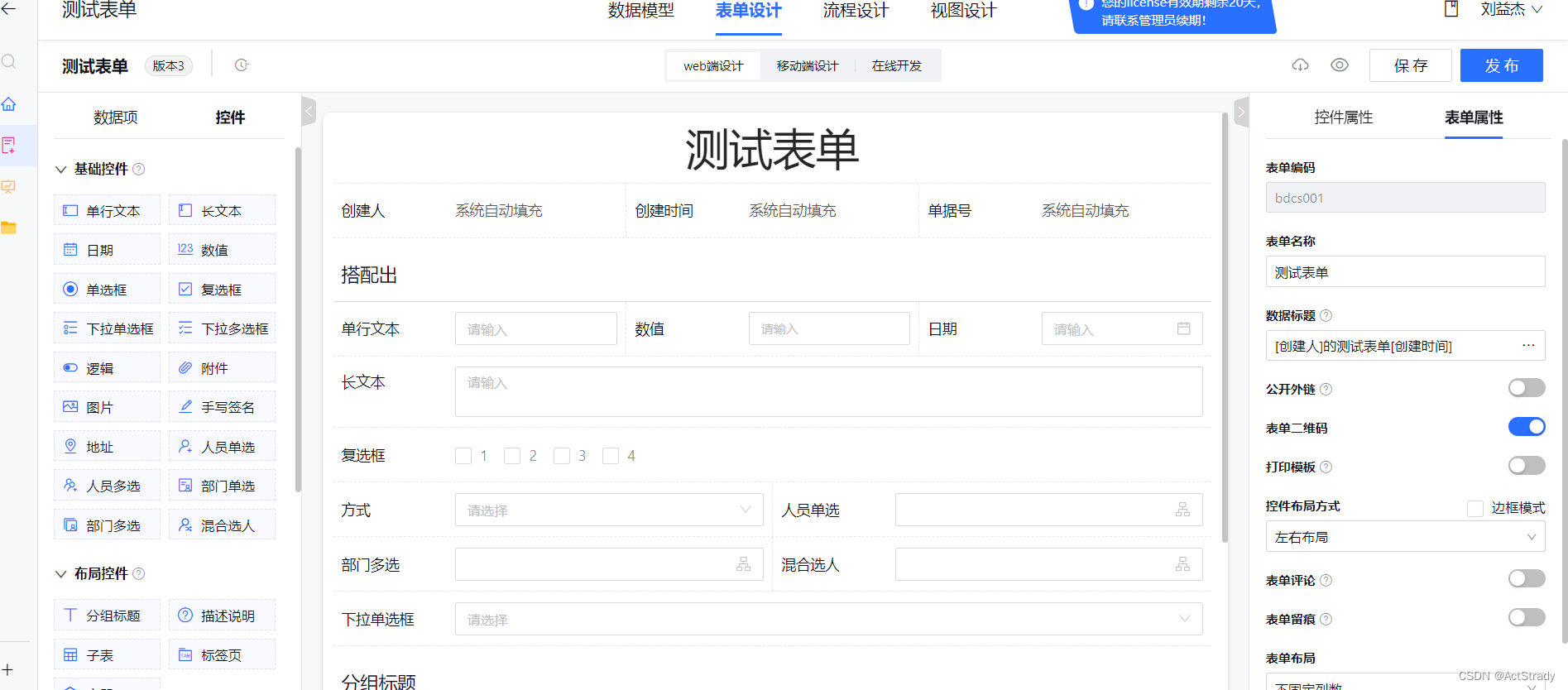The height and width of the screenshot is (690, 1568).
Task: Go to home icon in left sidebar
Action: point(8,104)
